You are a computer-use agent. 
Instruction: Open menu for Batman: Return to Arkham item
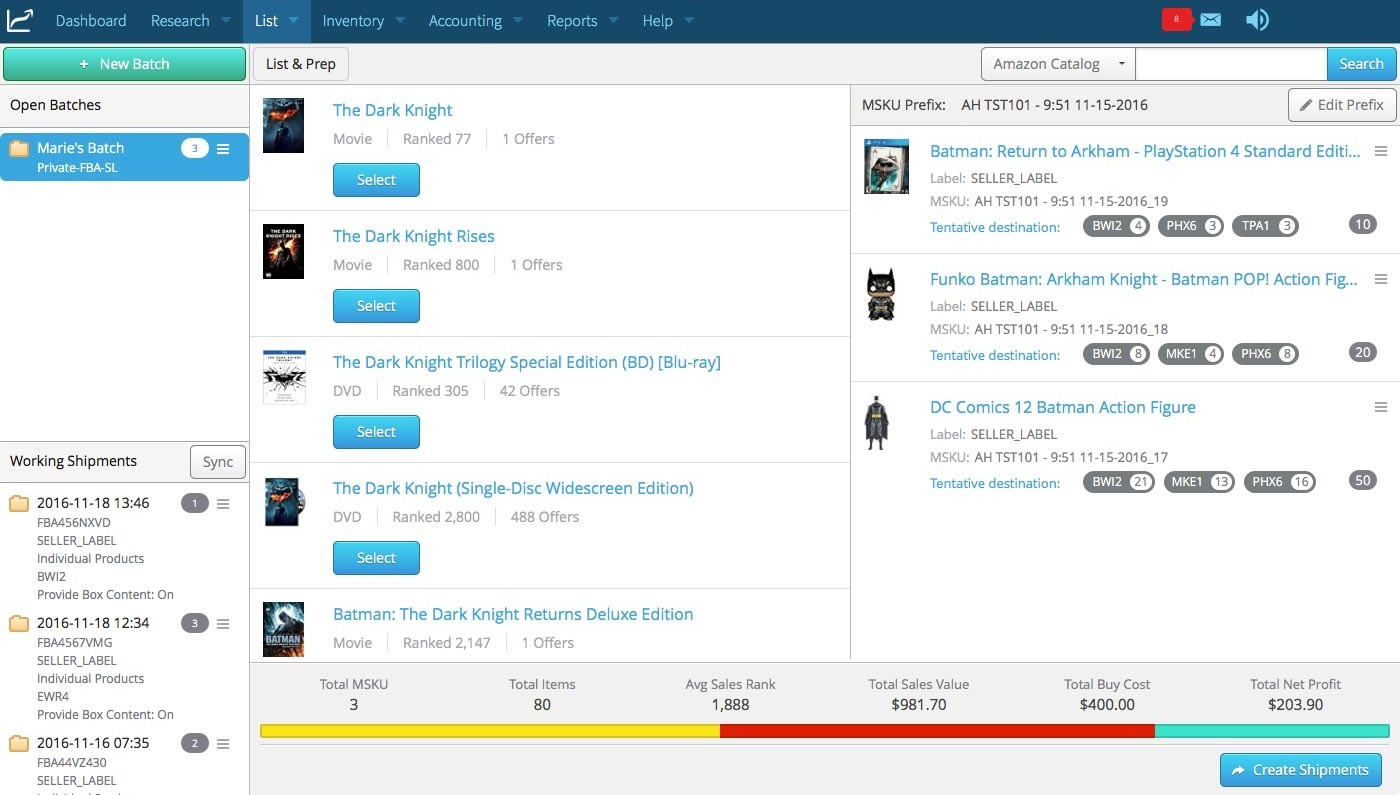1381,151
